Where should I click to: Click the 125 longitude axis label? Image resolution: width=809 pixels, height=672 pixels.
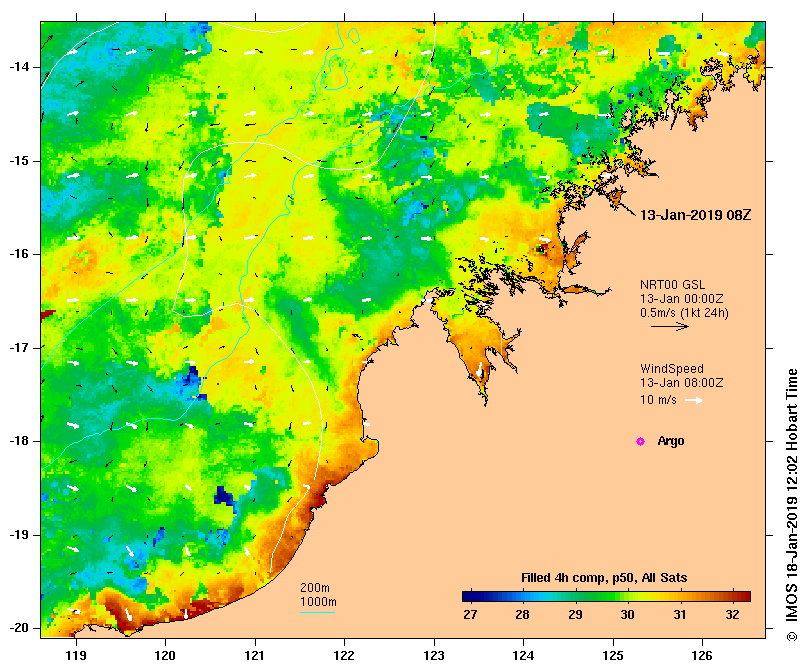tap(613, 655)
